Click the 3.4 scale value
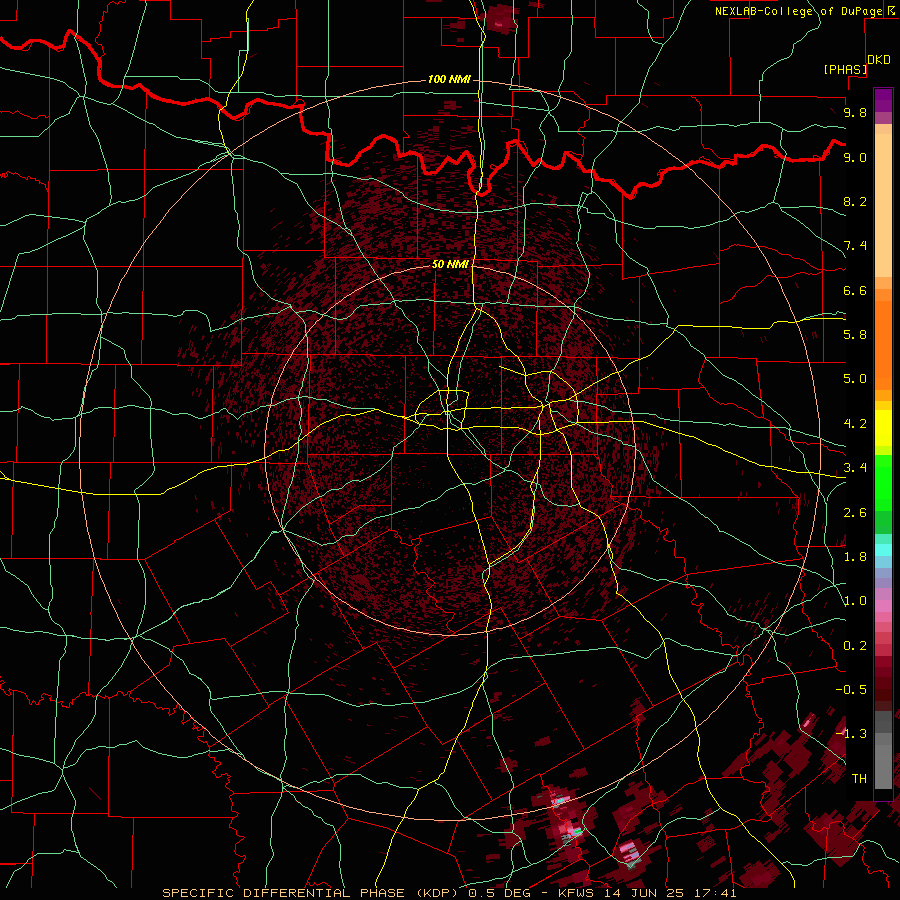This screenshot has height=900, width=900. point(855,468)
